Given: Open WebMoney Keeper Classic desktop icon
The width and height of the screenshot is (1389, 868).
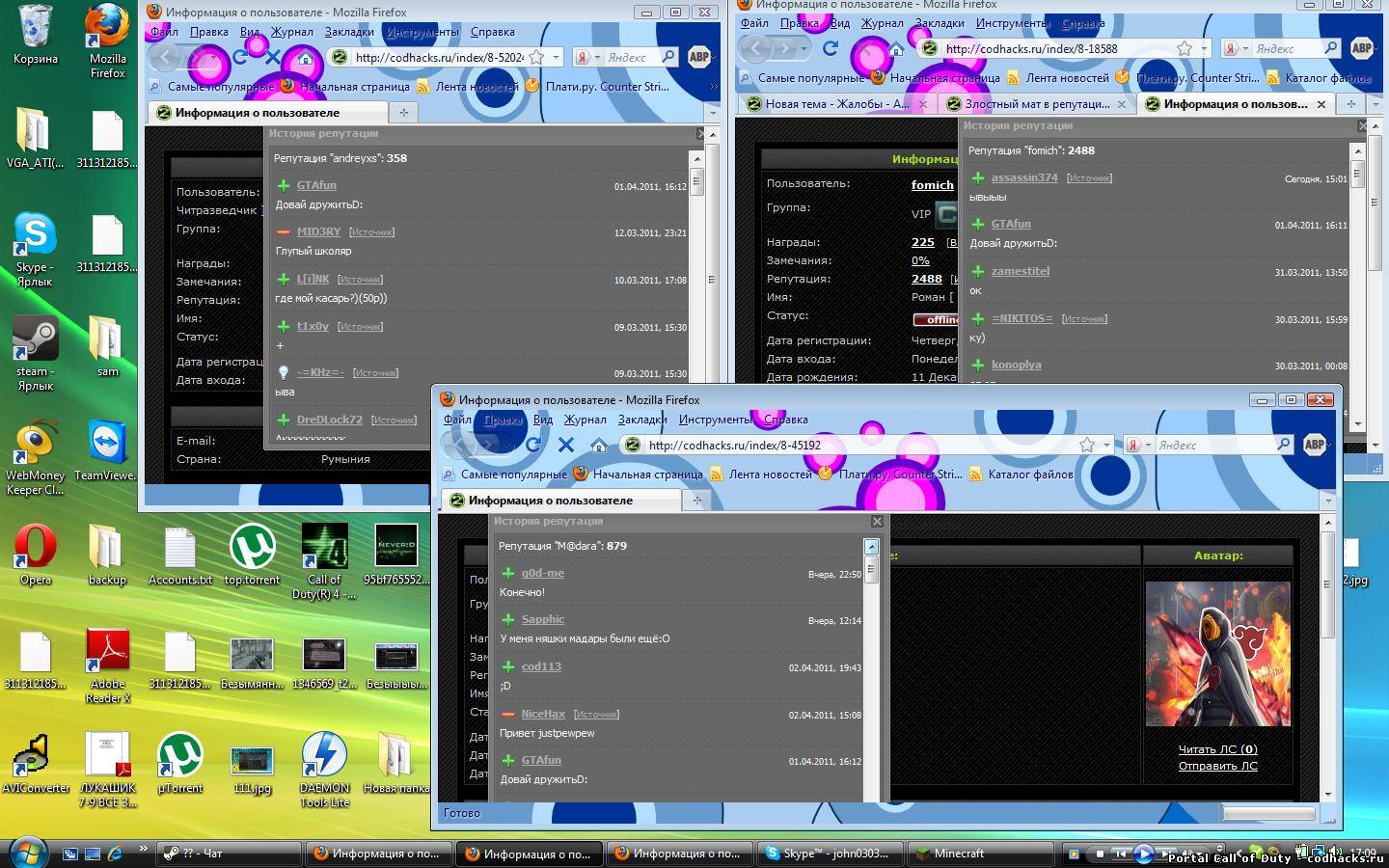Looking at the screenshot, I should [35, 457].
